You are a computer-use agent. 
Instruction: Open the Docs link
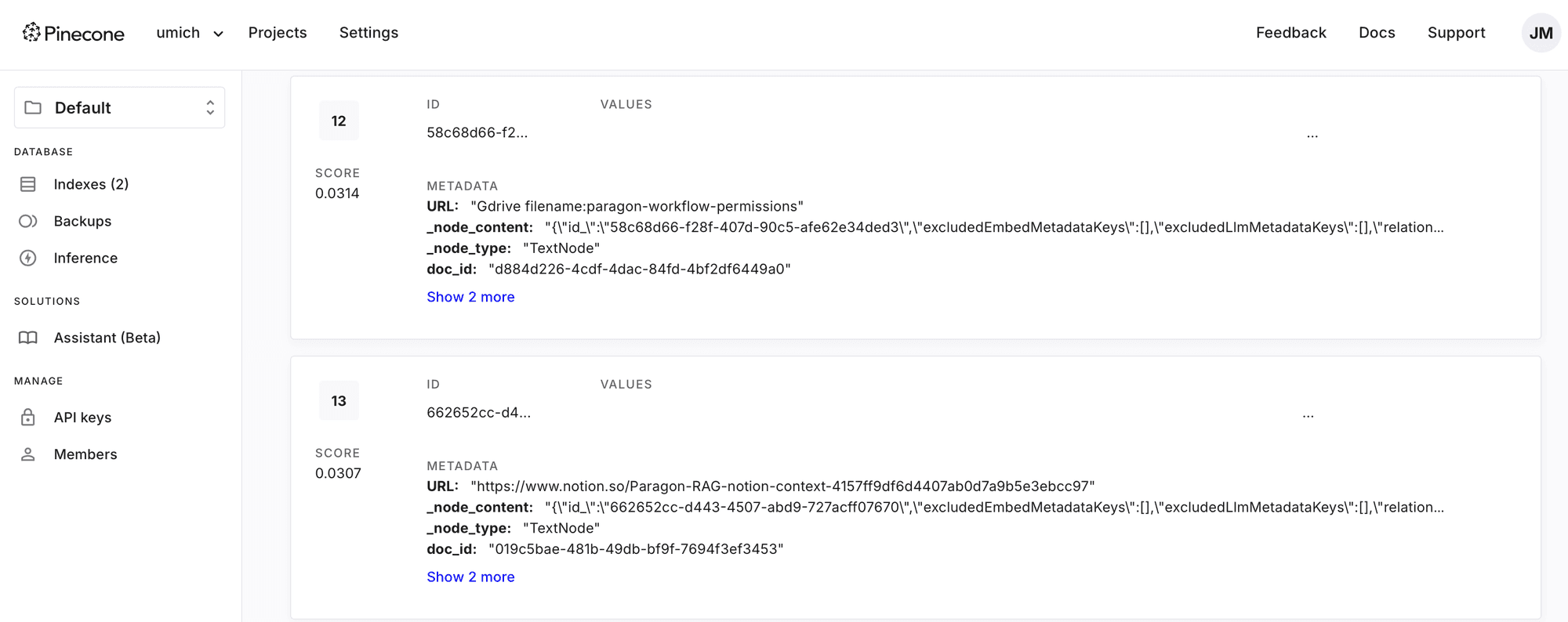point(1376,33)
